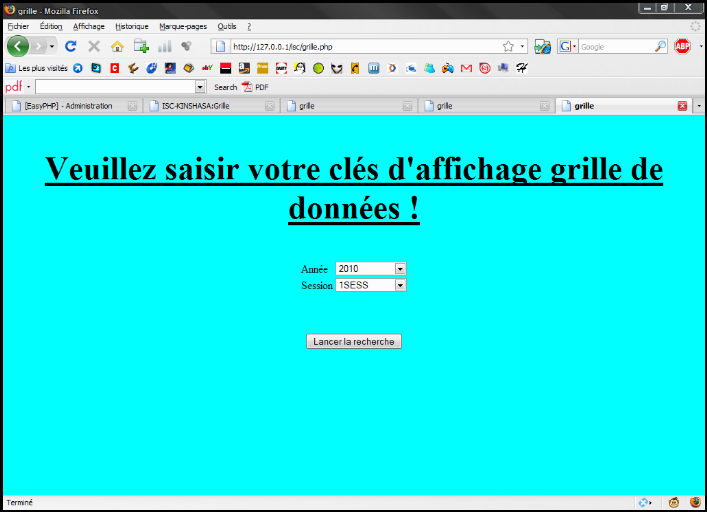Screen dimensions: 707x512
Task: Click the Lancer la recherche button
Action: coord(353,341)
